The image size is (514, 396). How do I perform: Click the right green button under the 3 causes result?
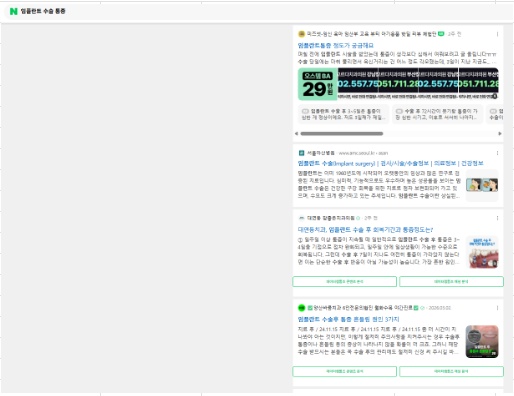tap(451, 371)
